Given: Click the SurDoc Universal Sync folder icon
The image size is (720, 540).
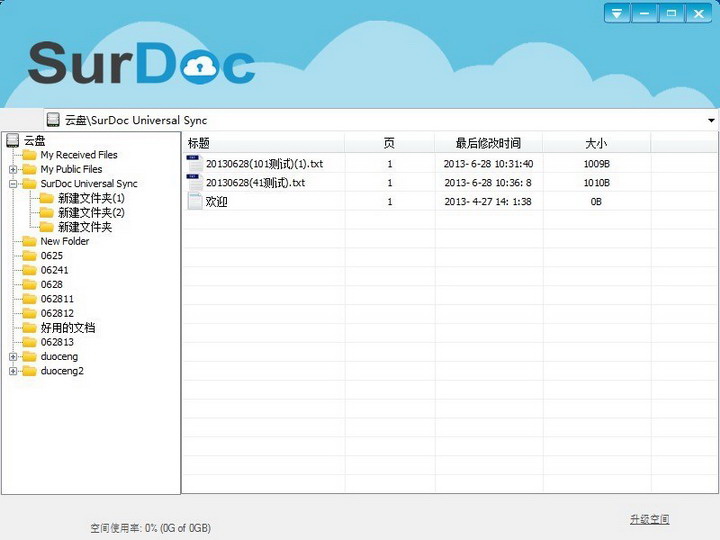Looking at the screenshot, I should pyautogui.click(x=29, y=184).
